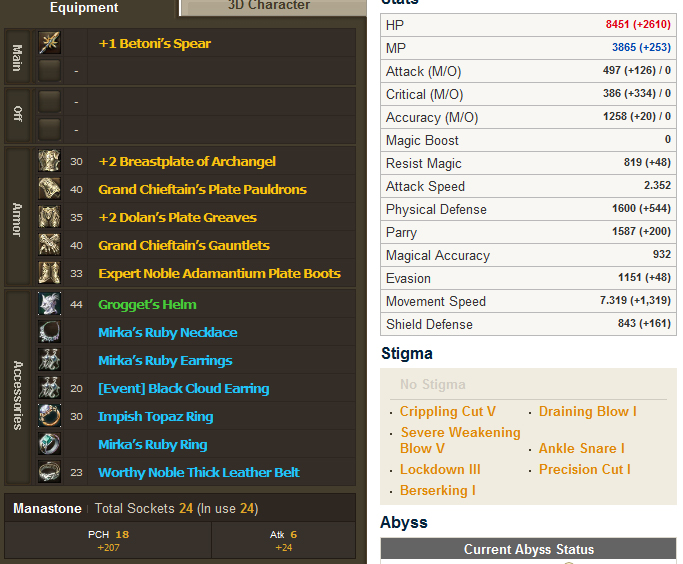The height and width of the screenshot is (564, 683).
Task: Click the Grogget's Helm icon
Action: coord(49,304)
